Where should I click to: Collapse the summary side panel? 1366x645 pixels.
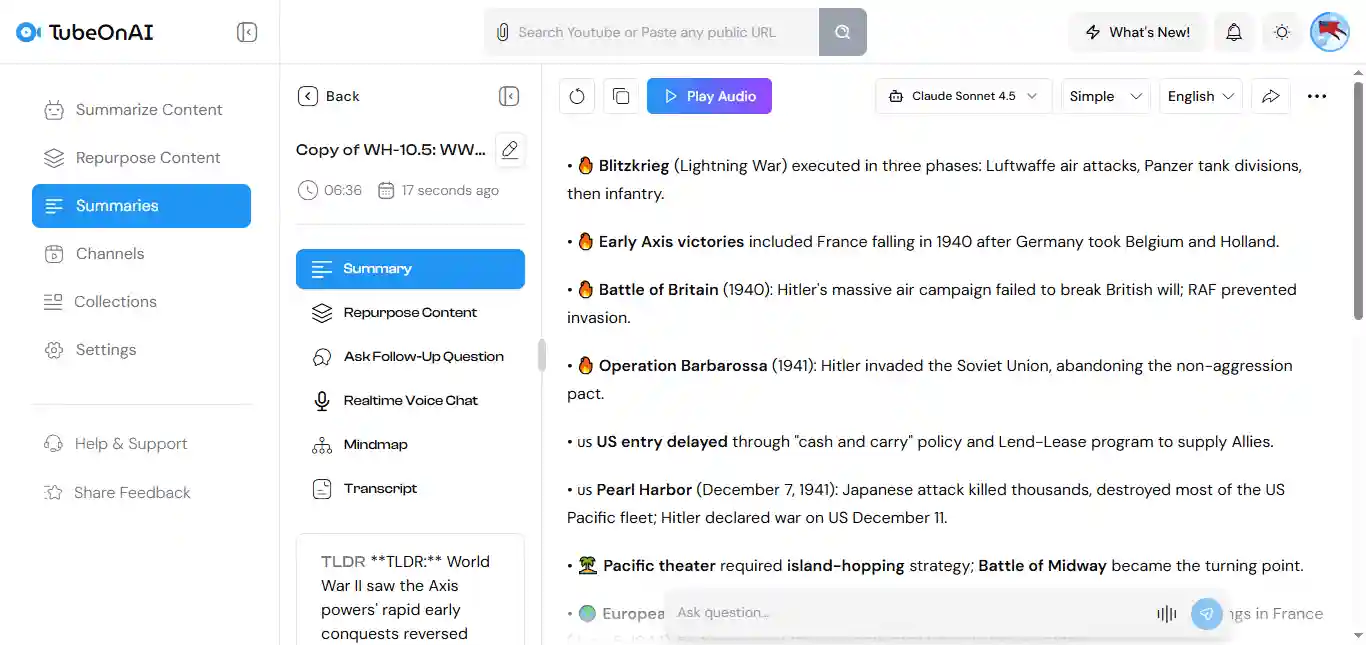pyautogui.click(x=509, y=96)
